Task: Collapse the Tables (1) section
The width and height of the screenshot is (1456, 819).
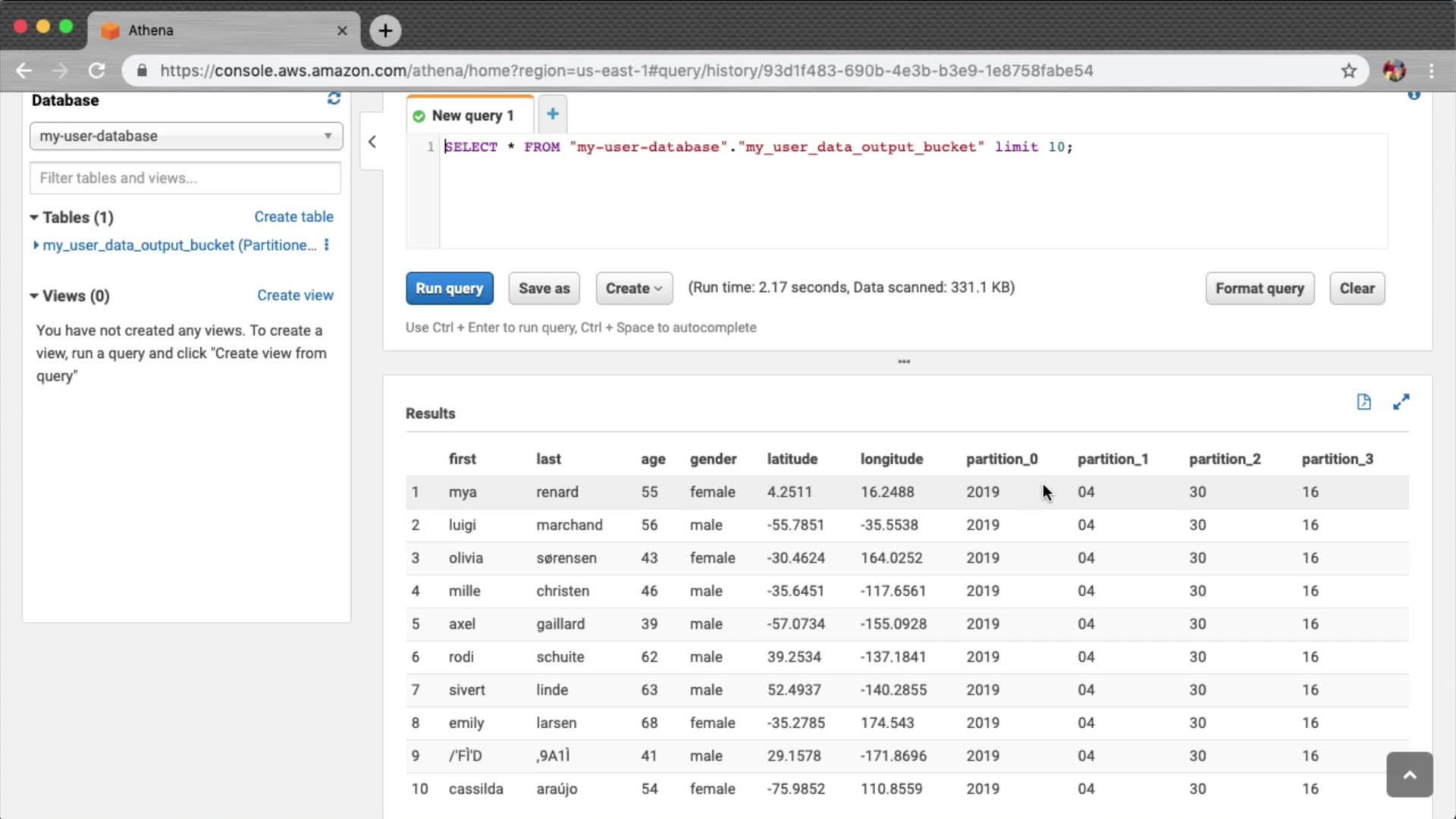Action: (34, 218)
